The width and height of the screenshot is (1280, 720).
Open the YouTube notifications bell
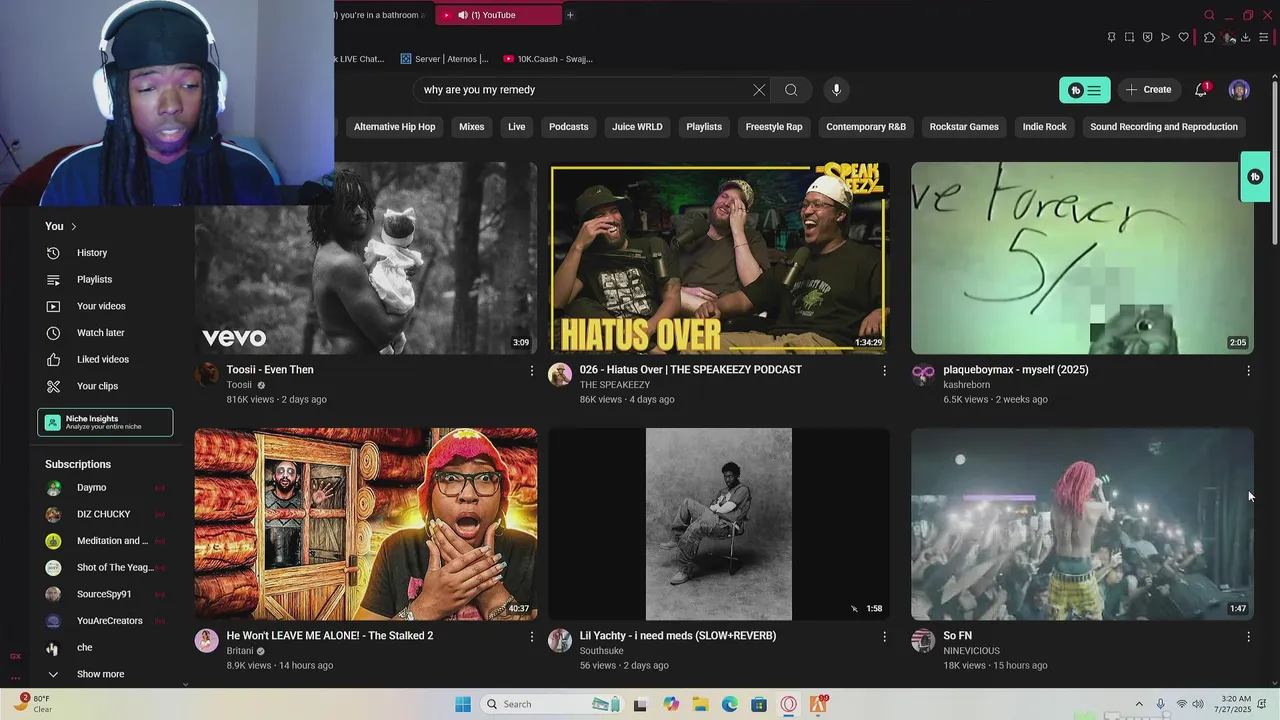coord(1201,90)
